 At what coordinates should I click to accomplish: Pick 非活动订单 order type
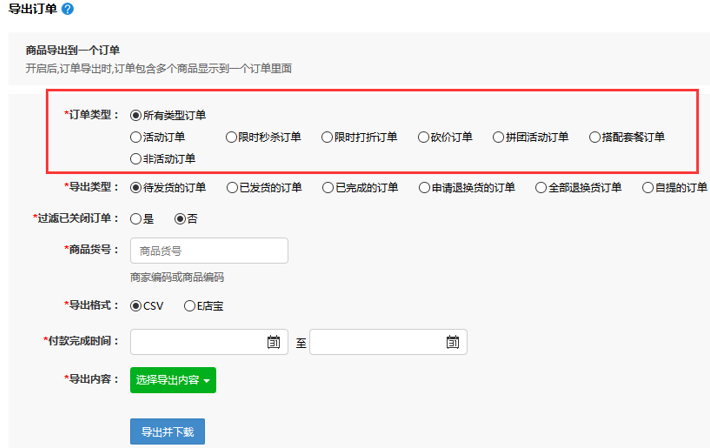pos(136,158)
